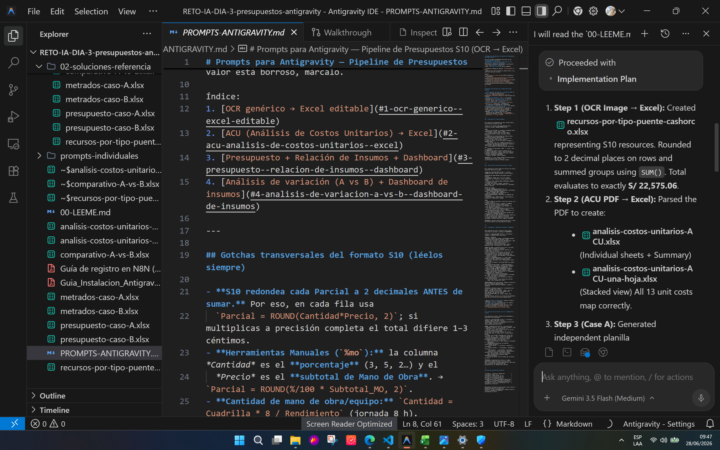Open the Gemini 3.5 Flash model dropdown
Screen dimensions: 720x450
(x=608, y=398)
